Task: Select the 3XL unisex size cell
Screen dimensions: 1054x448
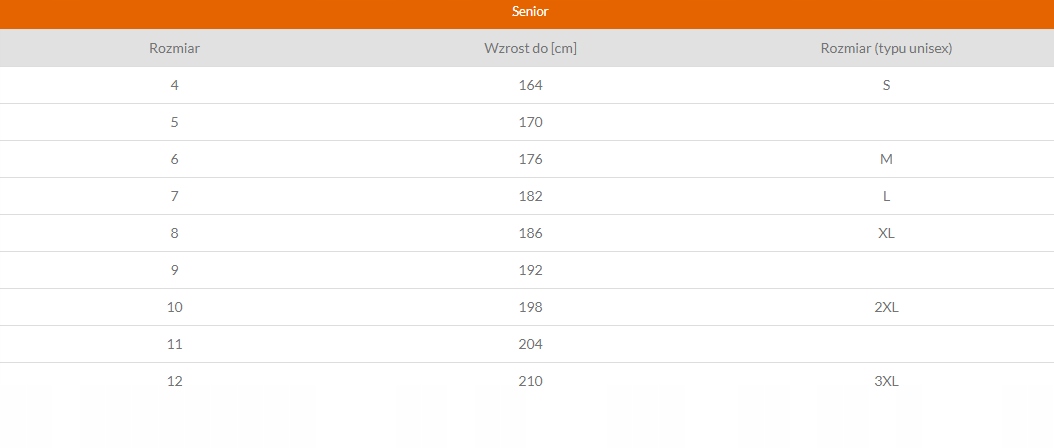Action: tap(886, 381)
